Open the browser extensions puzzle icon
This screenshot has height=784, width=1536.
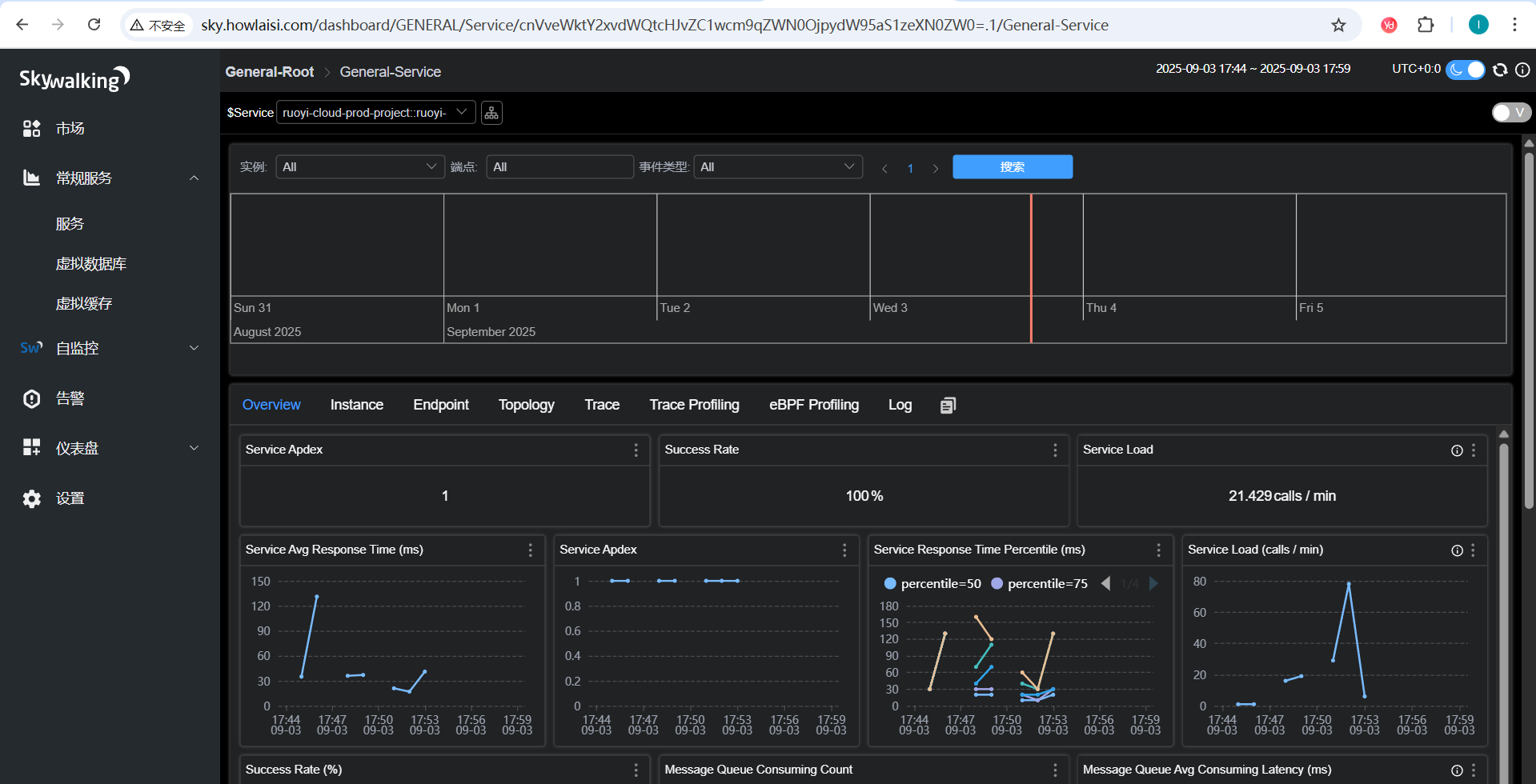pyautogui.click(x=1426, y=25)
